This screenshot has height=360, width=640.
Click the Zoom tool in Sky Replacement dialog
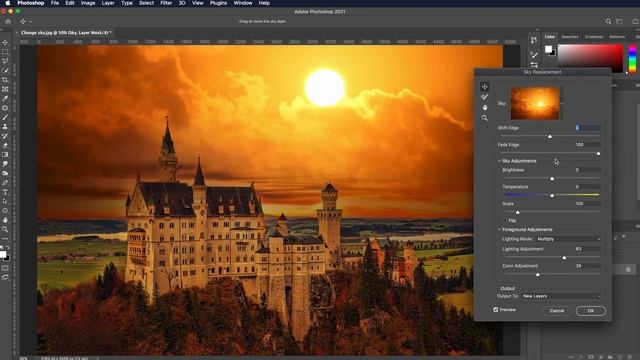point(484,118)
